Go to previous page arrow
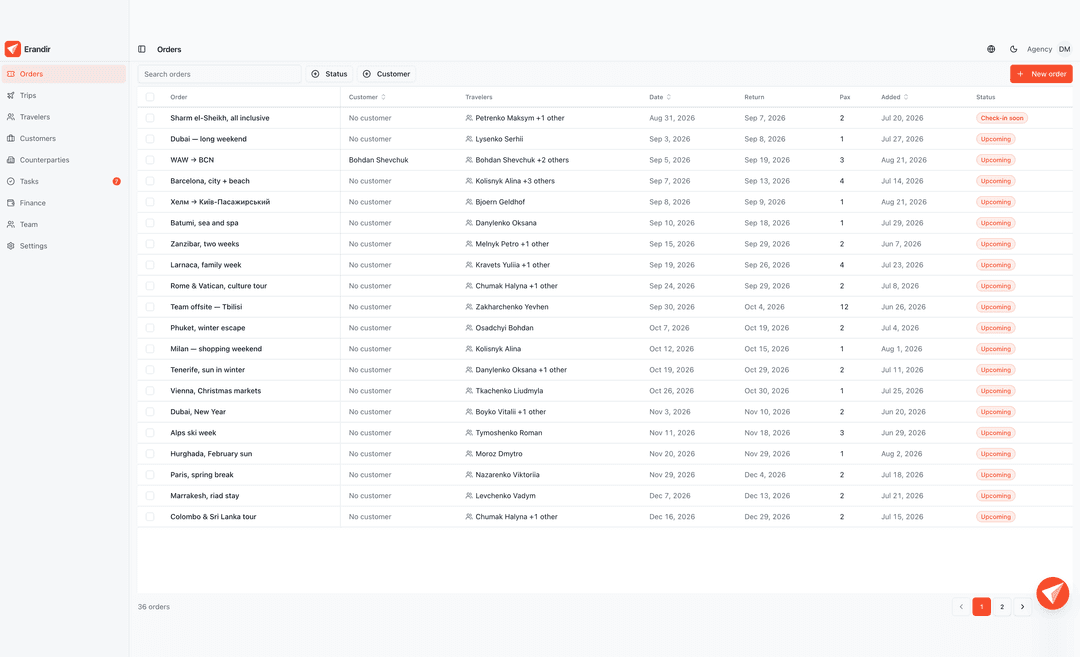This screenshot has width=1080, height=657. point(961,607)
